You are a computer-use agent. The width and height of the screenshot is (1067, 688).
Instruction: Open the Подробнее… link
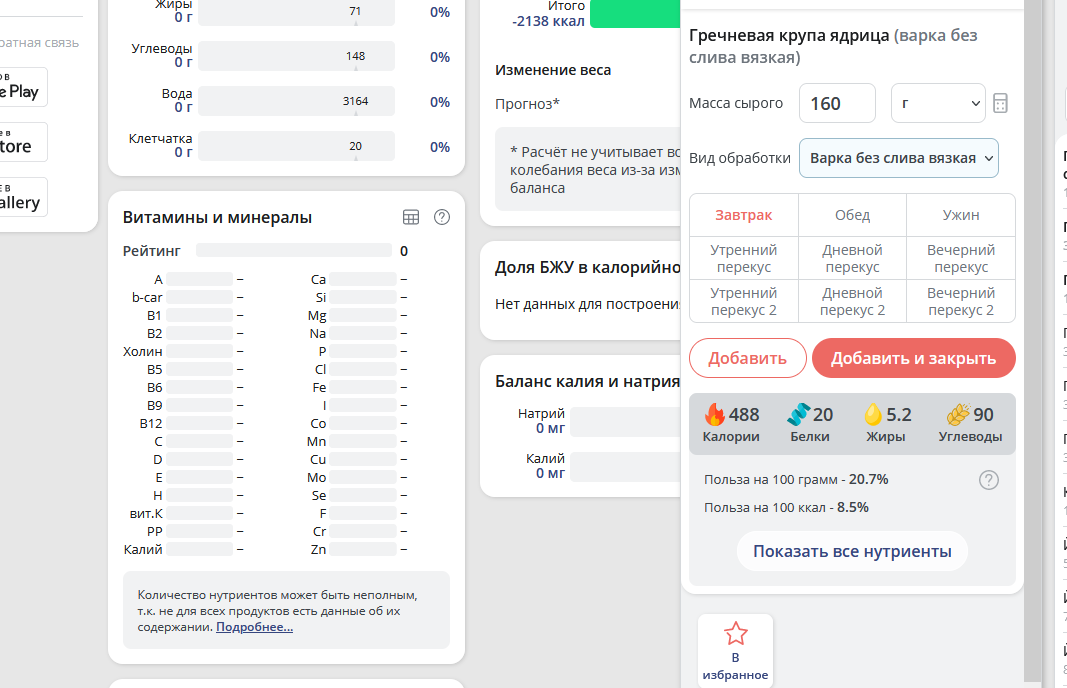point(255,627)
